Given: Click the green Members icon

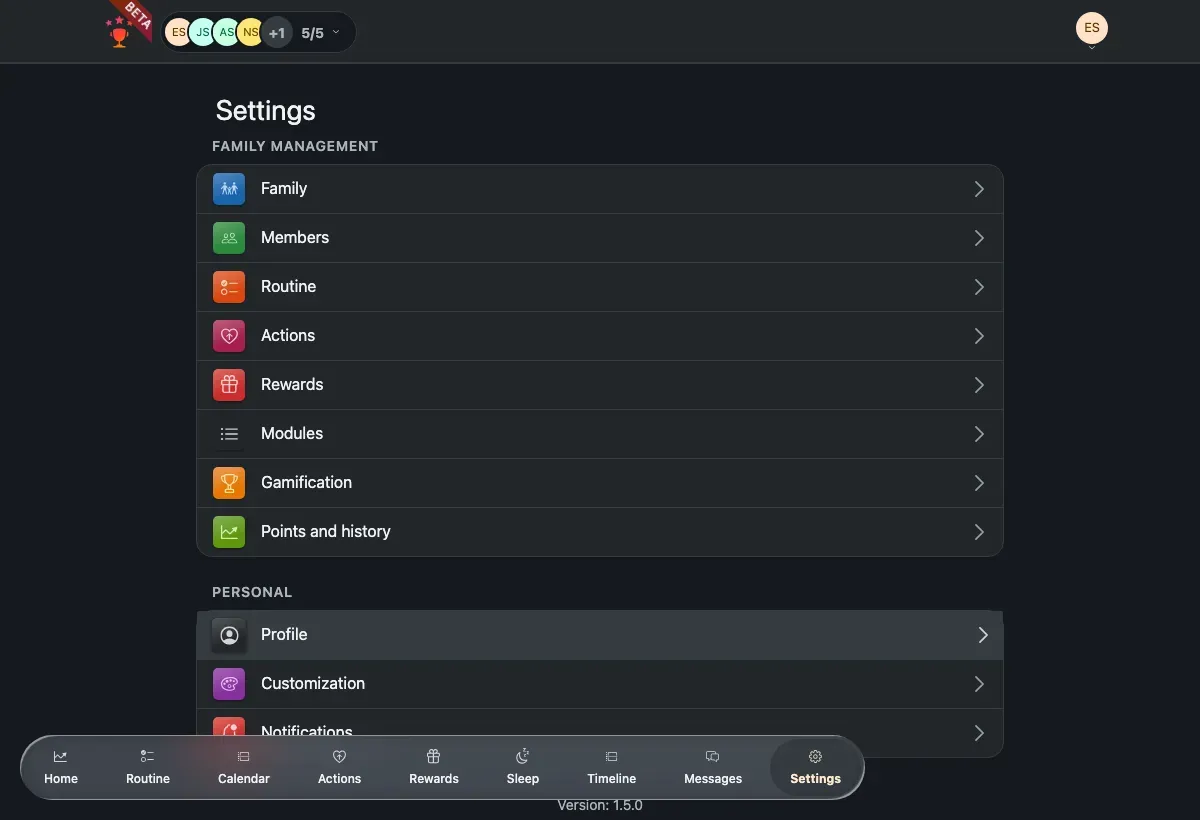Looking at the screenshot, I should click(229, 238).
